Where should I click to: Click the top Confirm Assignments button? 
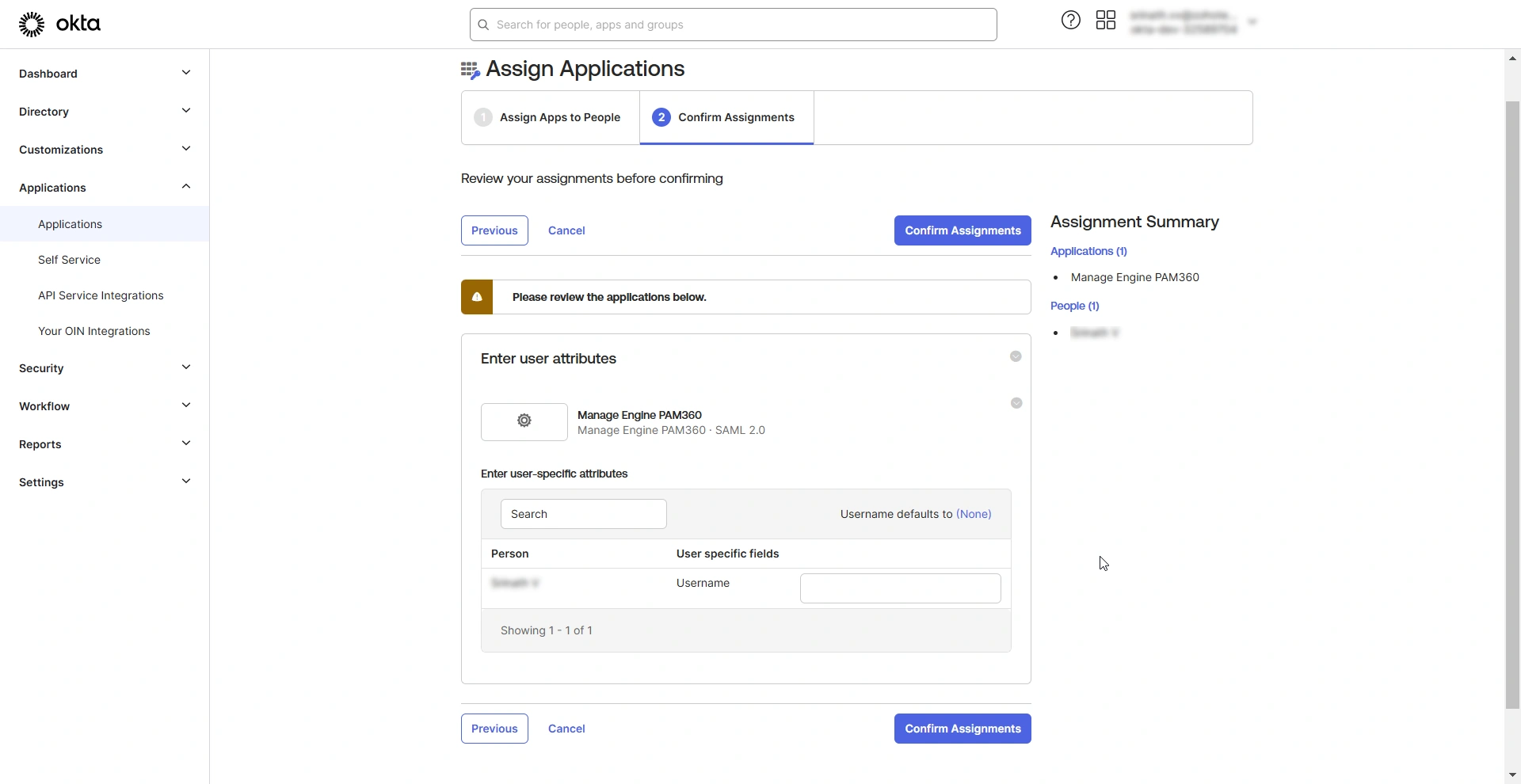[962, 230]
